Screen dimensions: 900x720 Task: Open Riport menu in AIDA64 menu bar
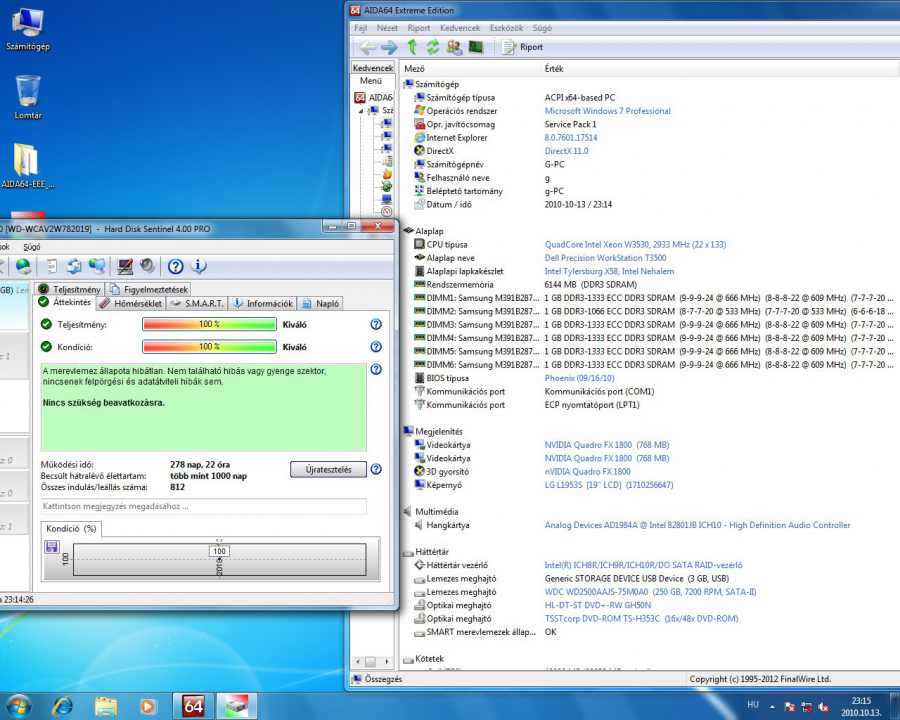coord(418,28)
